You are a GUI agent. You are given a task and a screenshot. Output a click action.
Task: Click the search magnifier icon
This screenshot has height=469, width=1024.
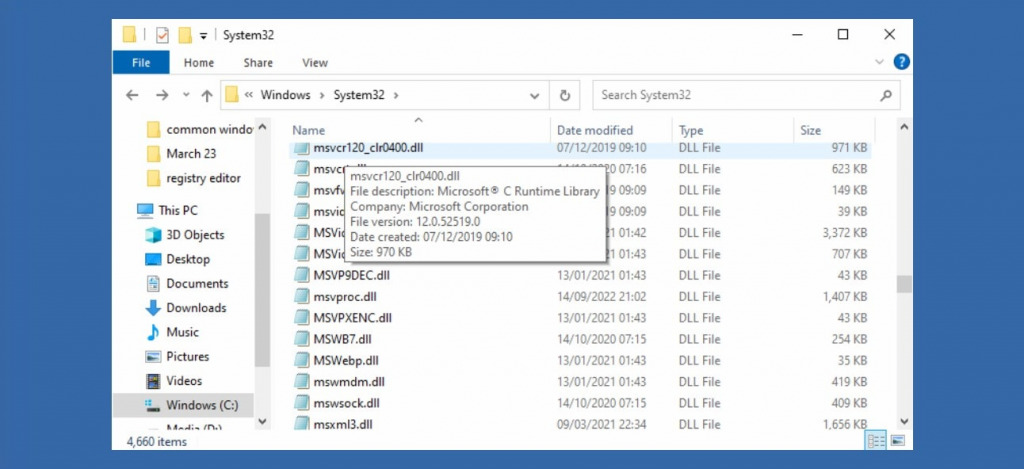click(886, 95)
